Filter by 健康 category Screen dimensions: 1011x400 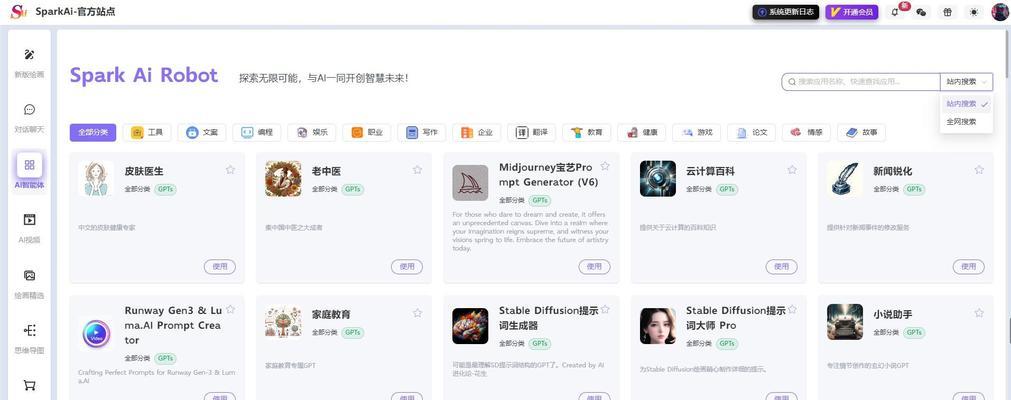click(642, 132)
